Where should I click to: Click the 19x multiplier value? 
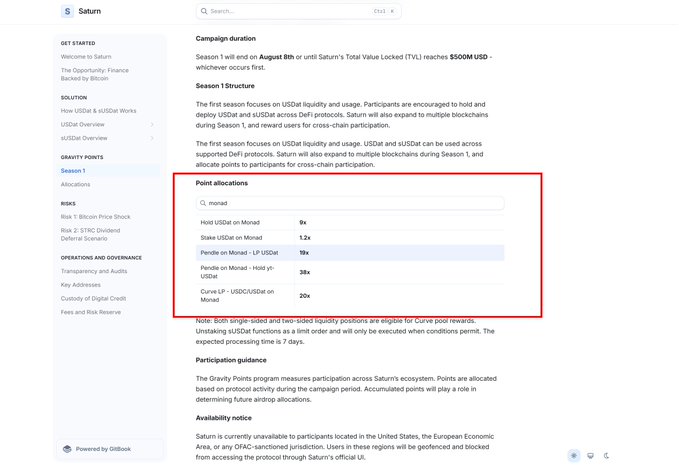tap(304, 253)
